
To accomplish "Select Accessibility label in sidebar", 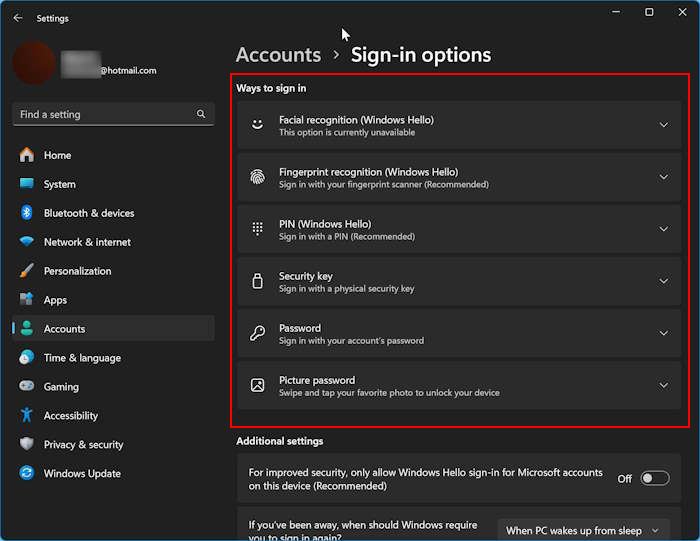I will pos(71,416).
